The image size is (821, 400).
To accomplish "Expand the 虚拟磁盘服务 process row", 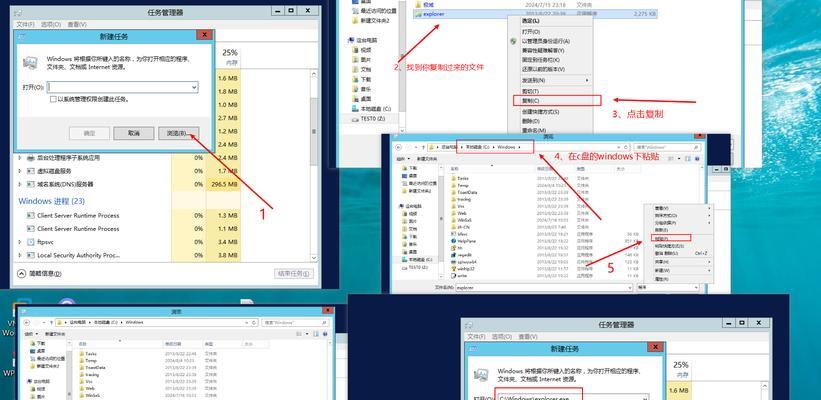I will (x=20, y=171).
